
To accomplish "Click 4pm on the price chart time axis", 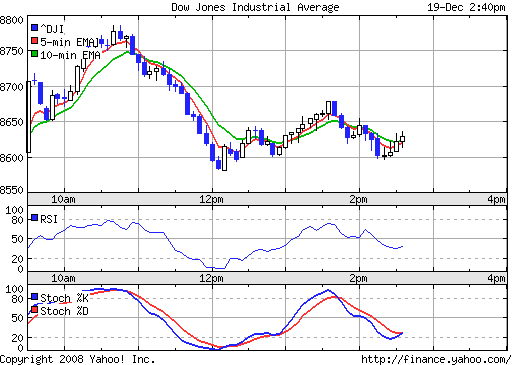I will click(496, 199).
